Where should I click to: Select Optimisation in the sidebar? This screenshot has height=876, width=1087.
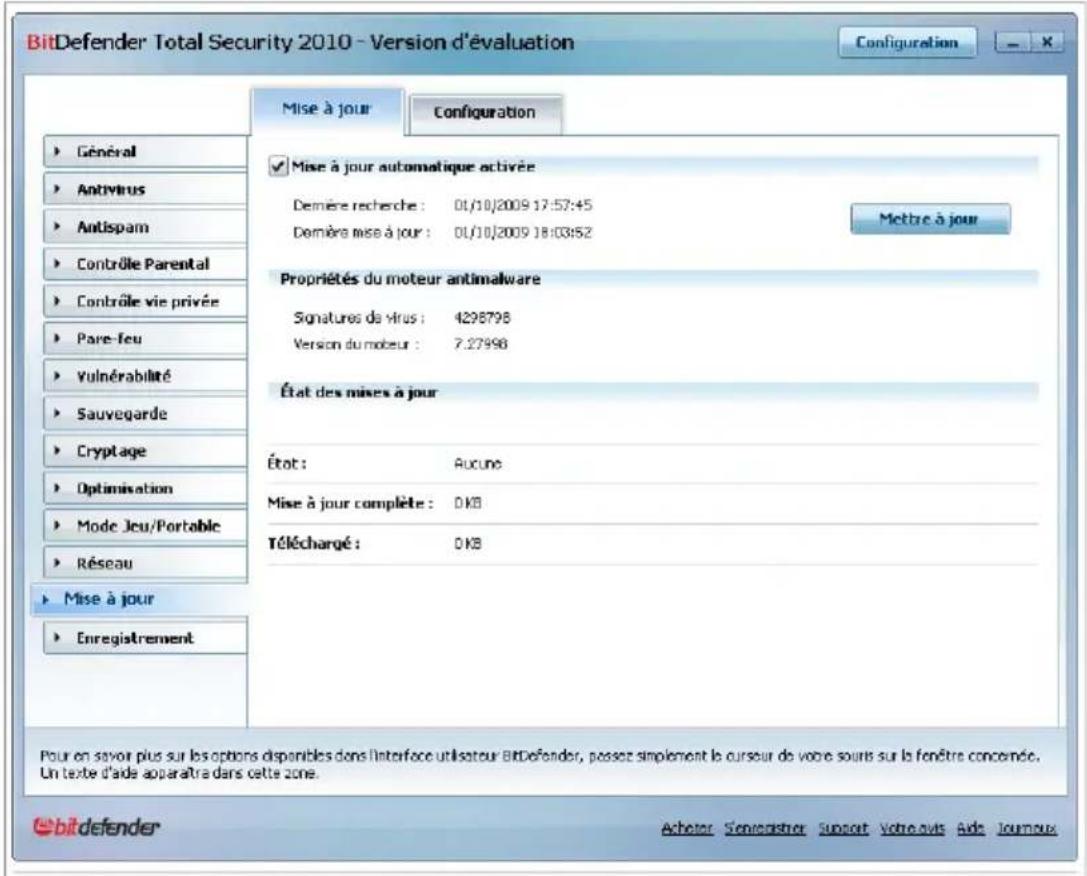pyautogui.click(x=146, y=489)
